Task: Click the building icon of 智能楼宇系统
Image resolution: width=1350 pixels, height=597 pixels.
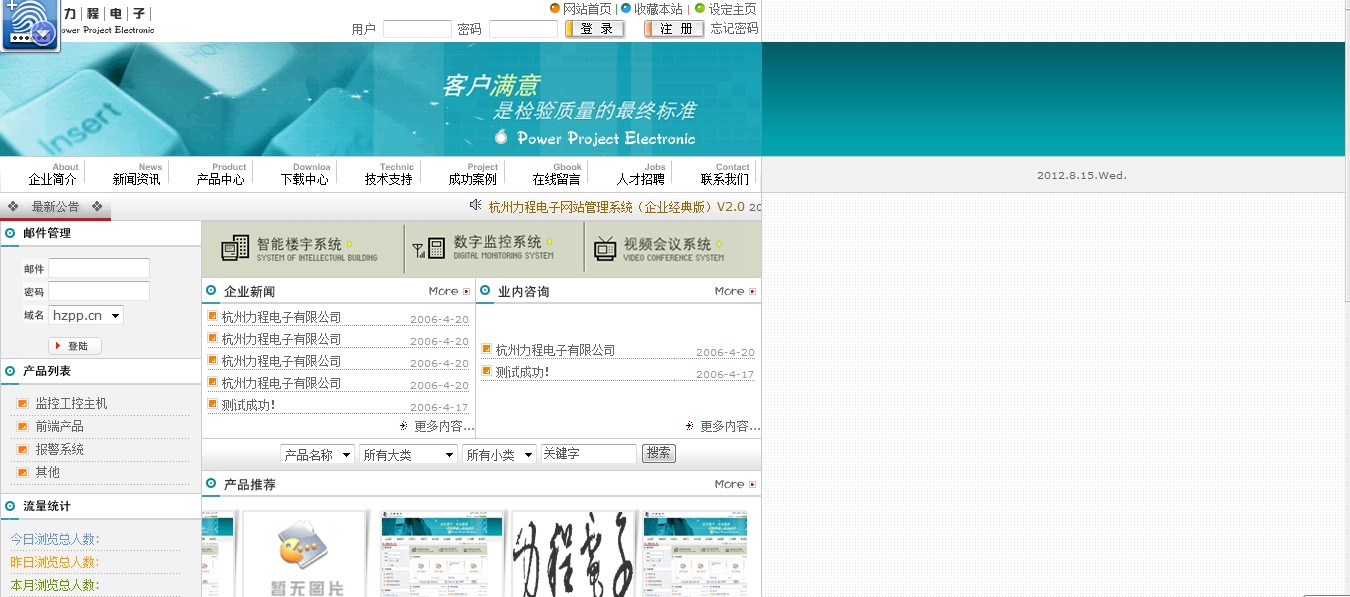Action: pyautogui.click(x=235, y=249)
